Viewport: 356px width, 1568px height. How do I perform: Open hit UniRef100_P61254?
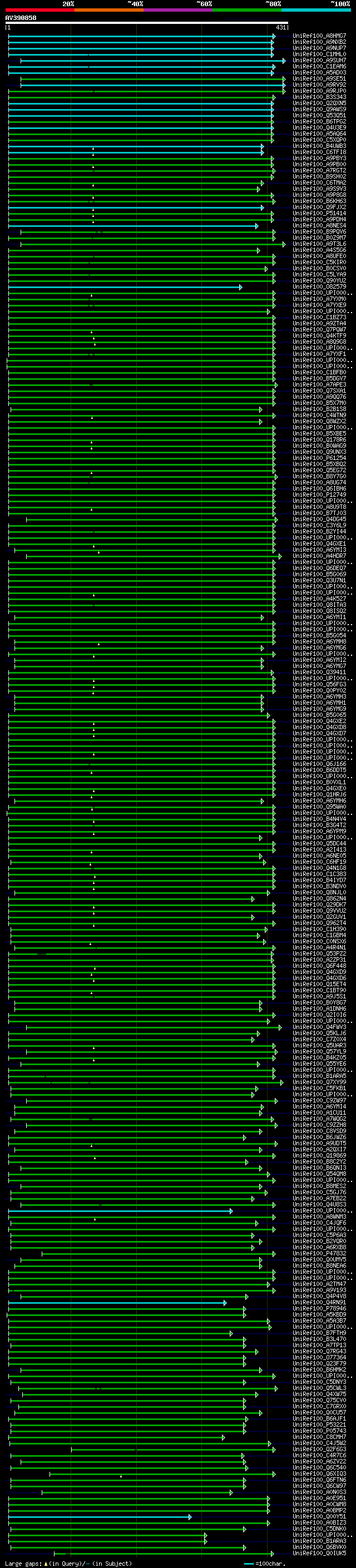coord(319,458)
